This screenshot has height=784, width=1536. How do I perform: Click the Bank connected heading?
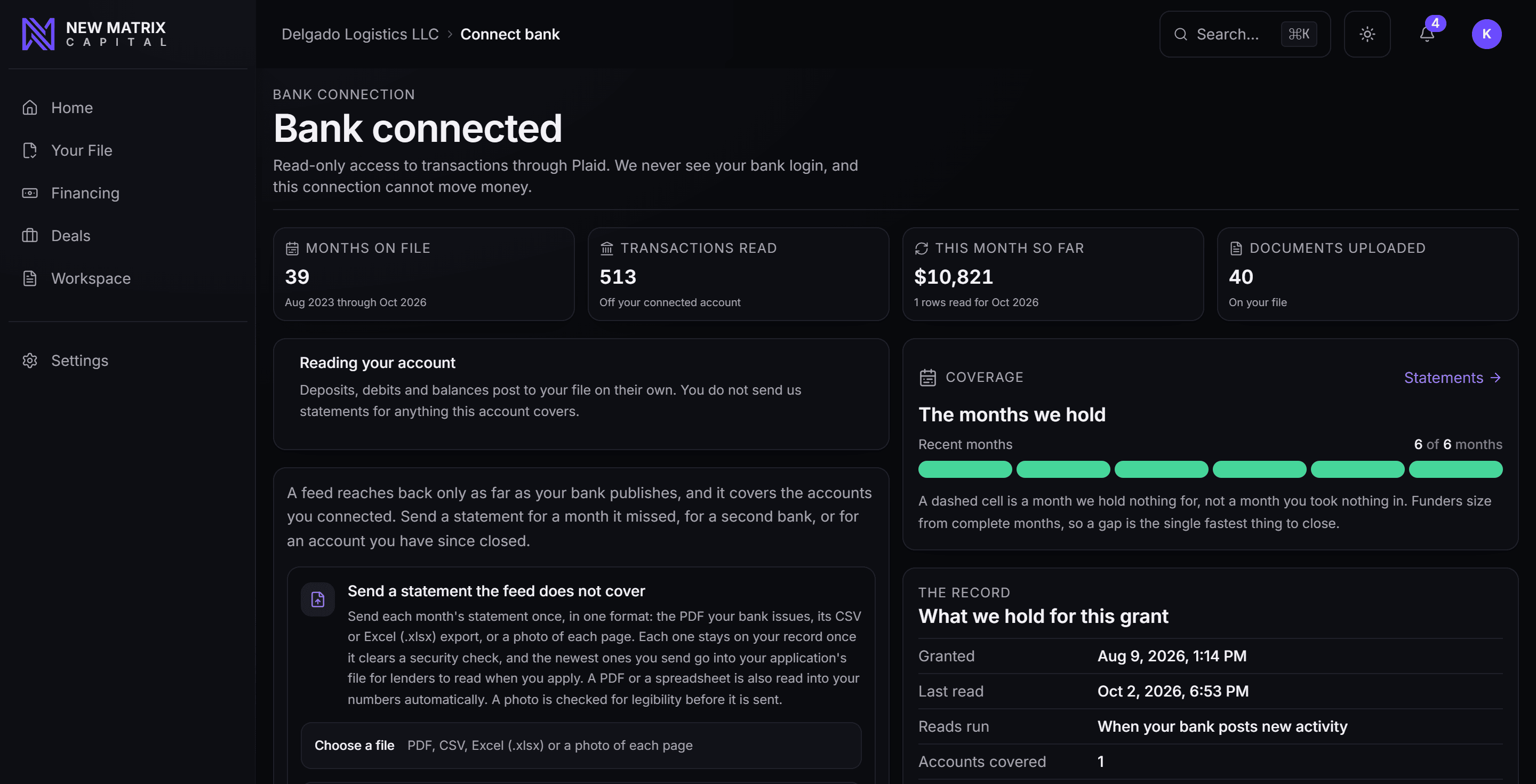coord(418,129)
